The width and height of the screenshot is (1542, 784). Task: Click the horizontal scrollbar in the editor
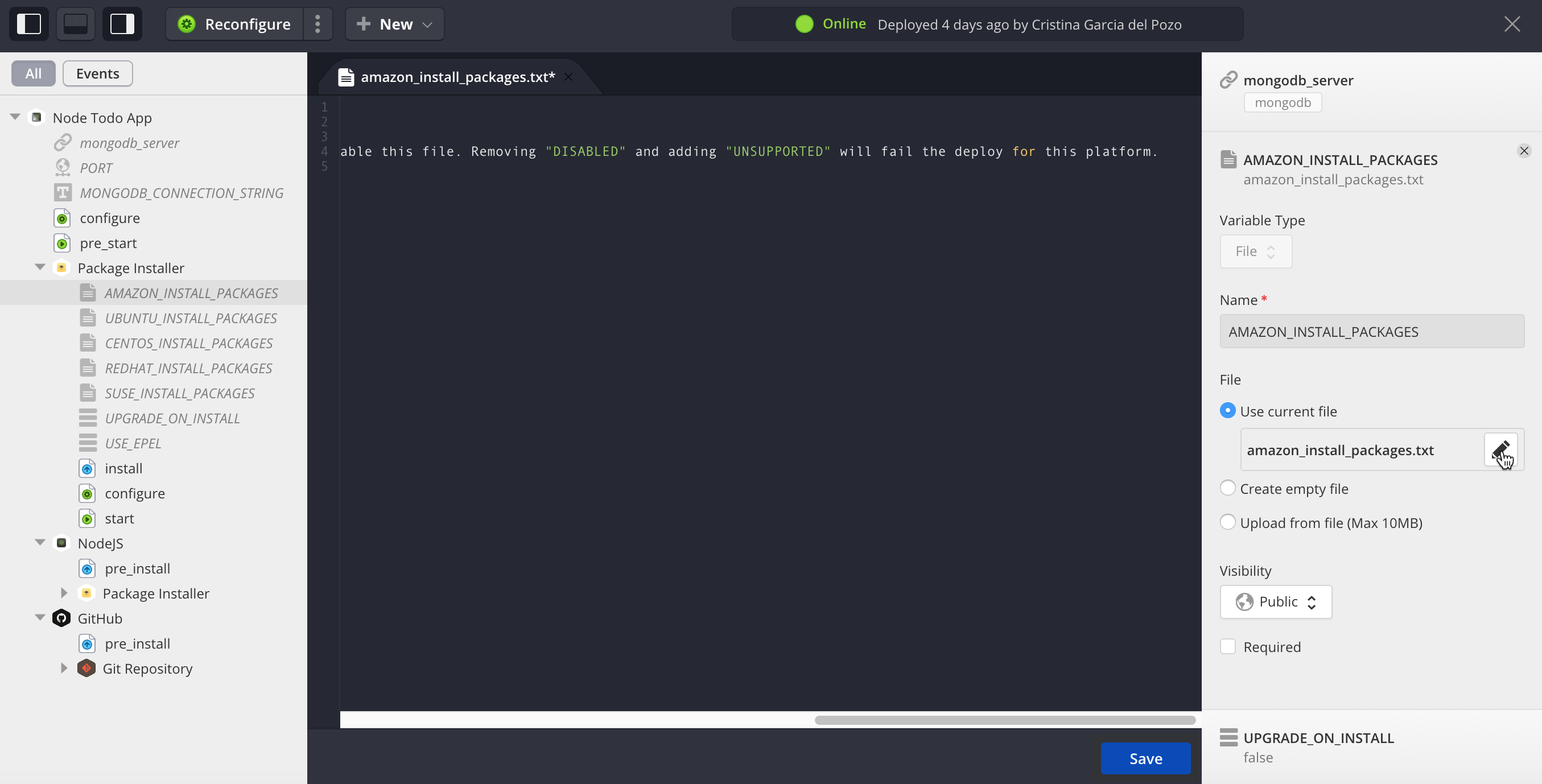pyautogui.click(x=1004, y=720)
